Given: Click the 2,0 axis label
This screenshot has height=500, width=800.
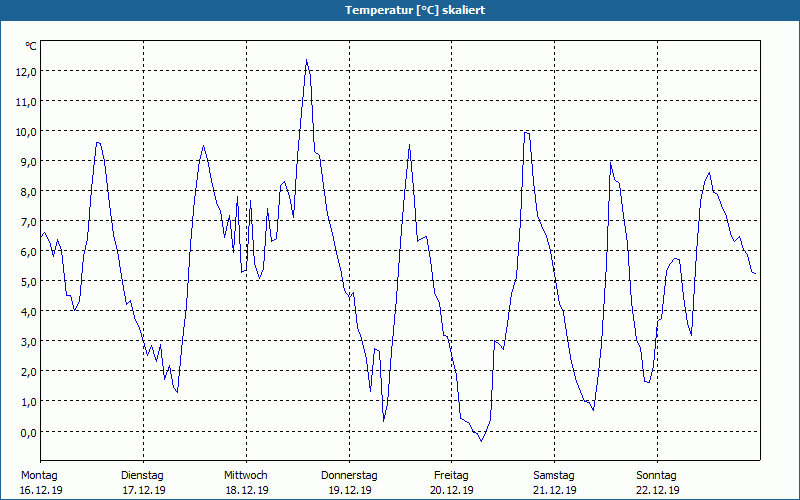Looking at the screenshot, I should [x=28, y=372].
